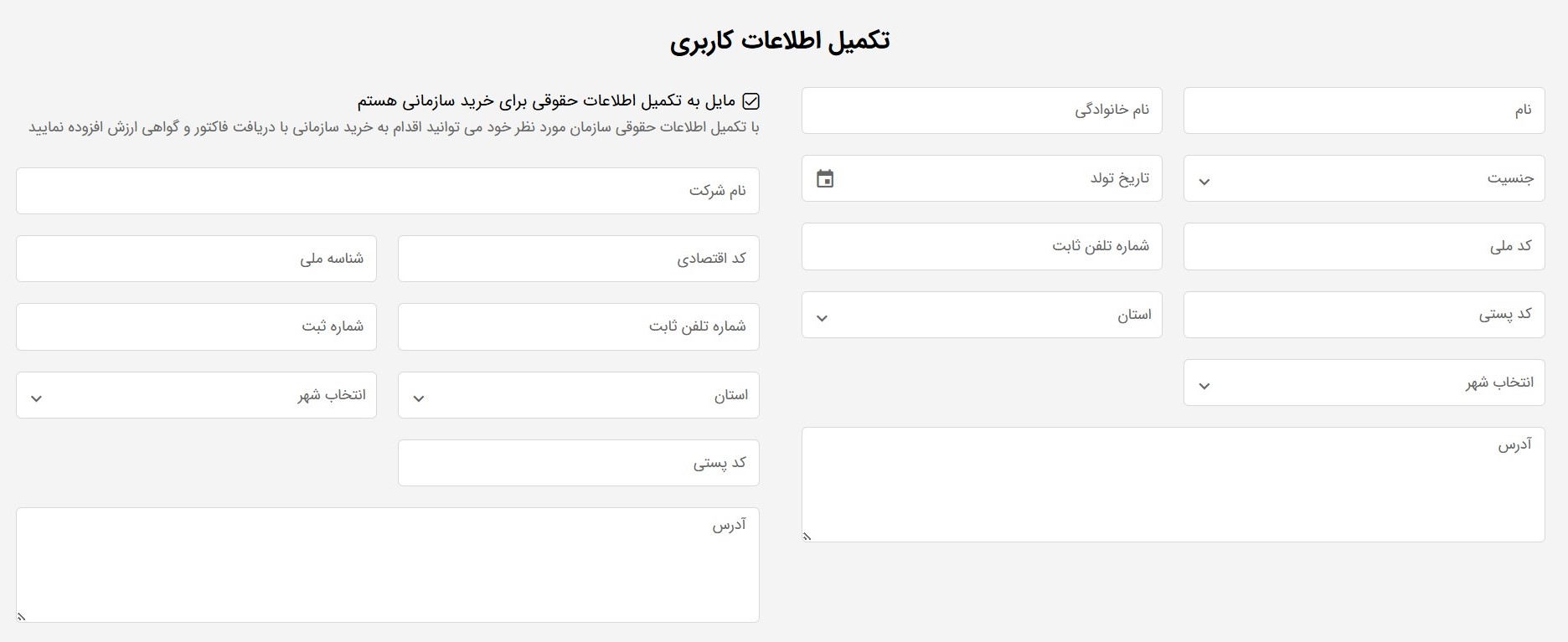
Task: Expand the company city selection dropdown
Action: pyautogui.click(x=196, y=395)
